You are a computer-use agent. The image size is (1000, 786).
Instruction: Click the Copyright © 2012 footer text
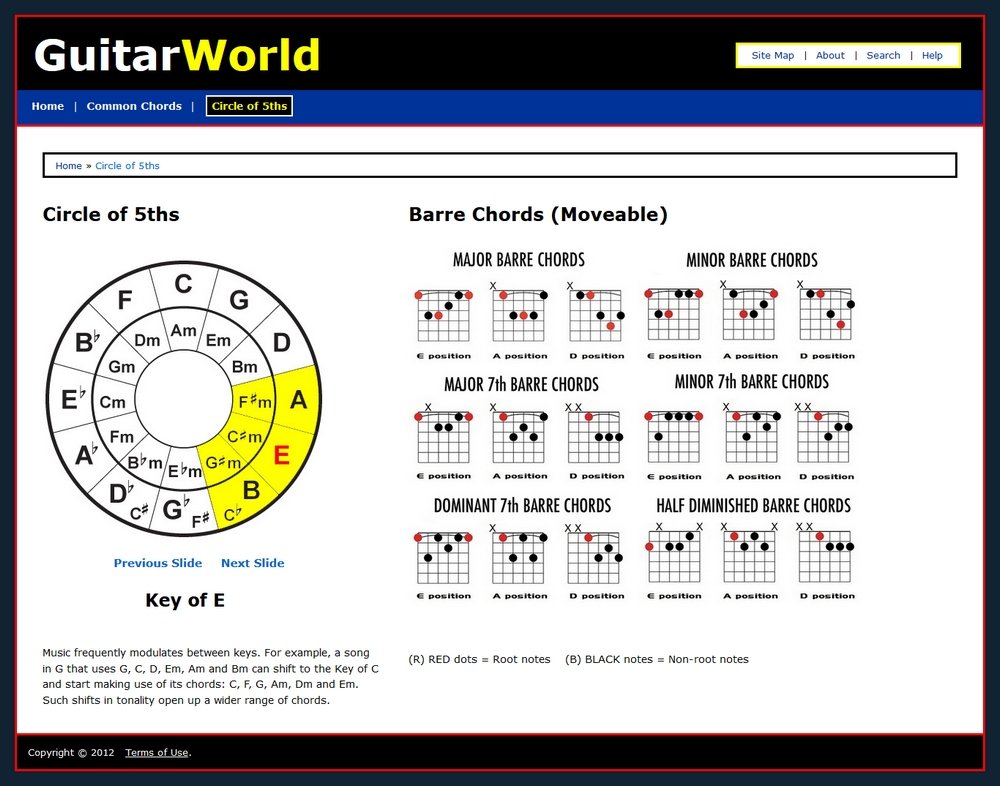71,753
